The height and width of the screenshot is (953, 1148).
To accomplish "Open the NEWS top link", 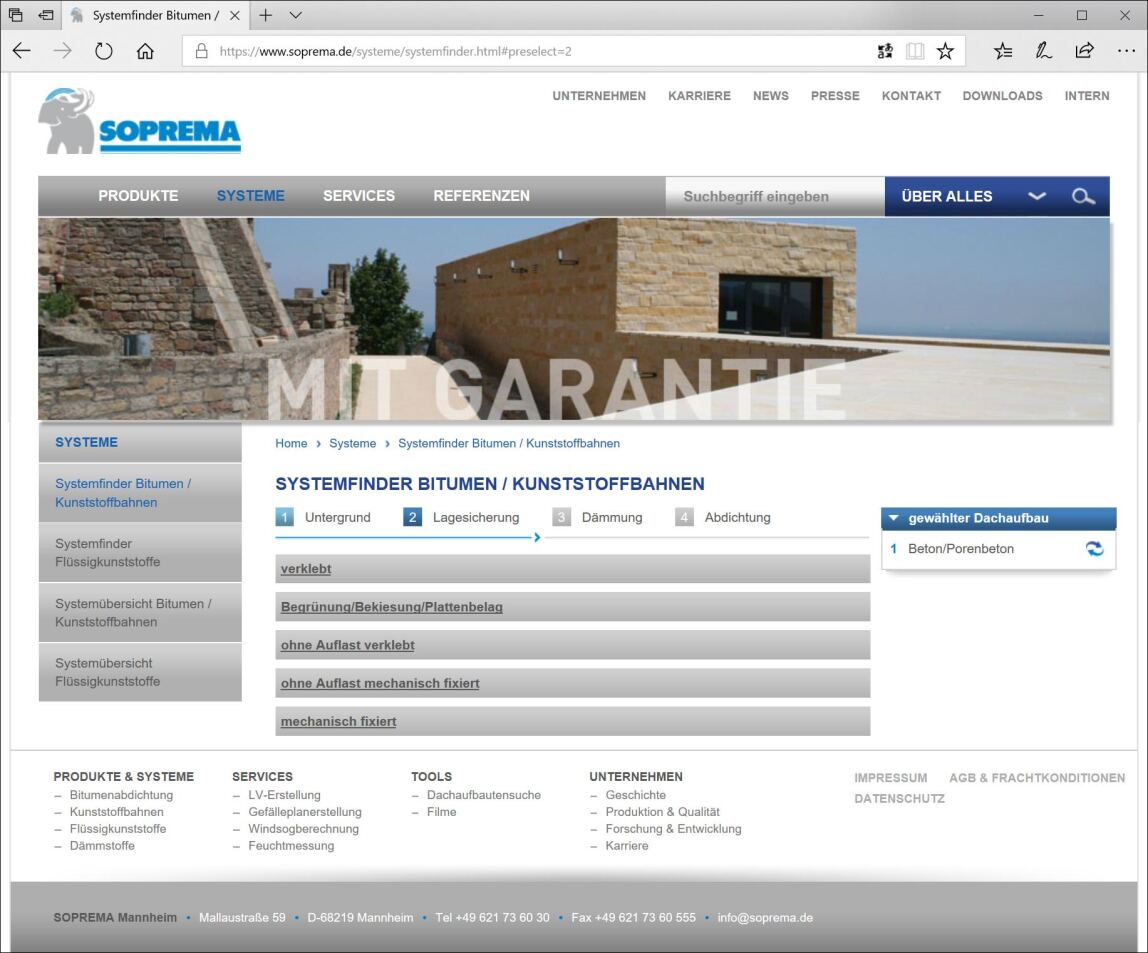I will [x=771, y=96].
